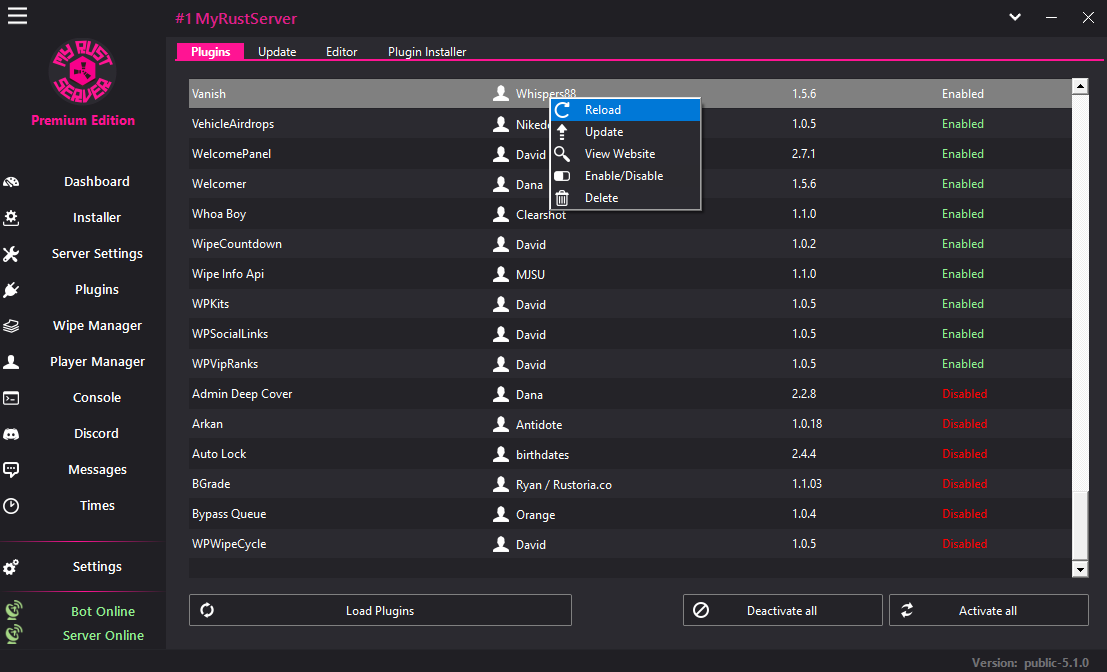Click the Player Manager person icon
Screen dimensions: 1107x672
(x=11, y=362)
